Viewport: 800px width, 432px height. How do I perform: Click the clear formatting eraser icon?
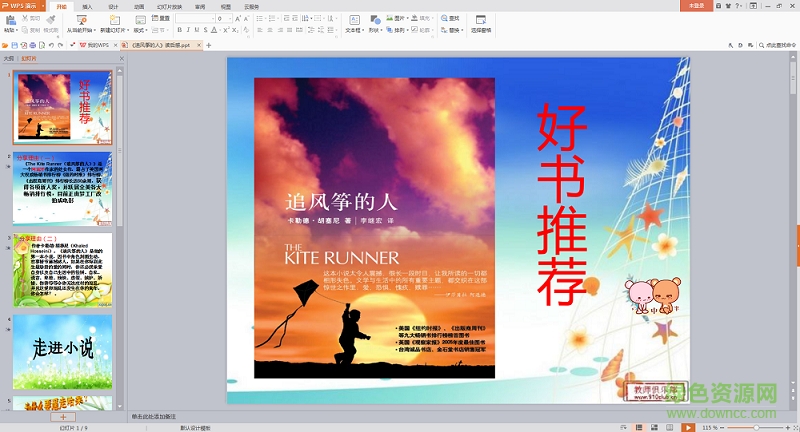246,30
